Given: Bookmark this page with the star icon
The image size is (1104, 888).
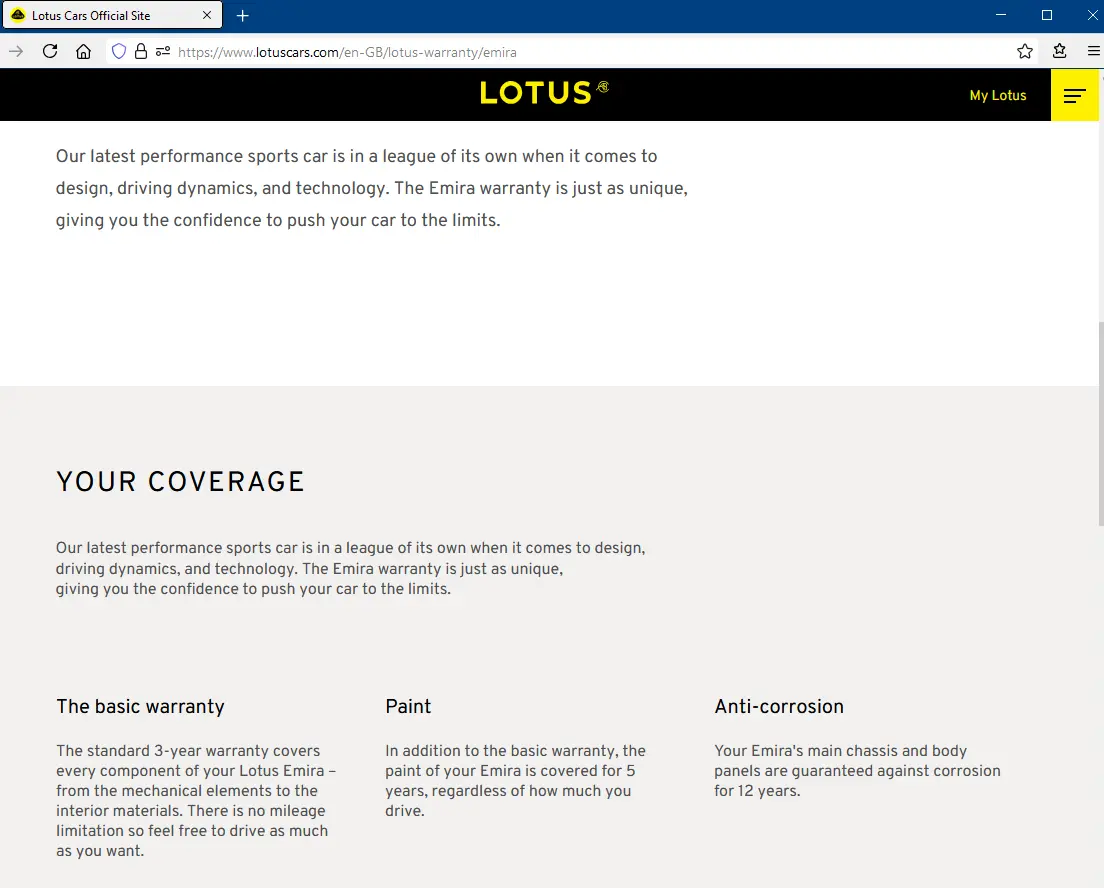Looking at the screenshot, I should [x=1025, y=52].
